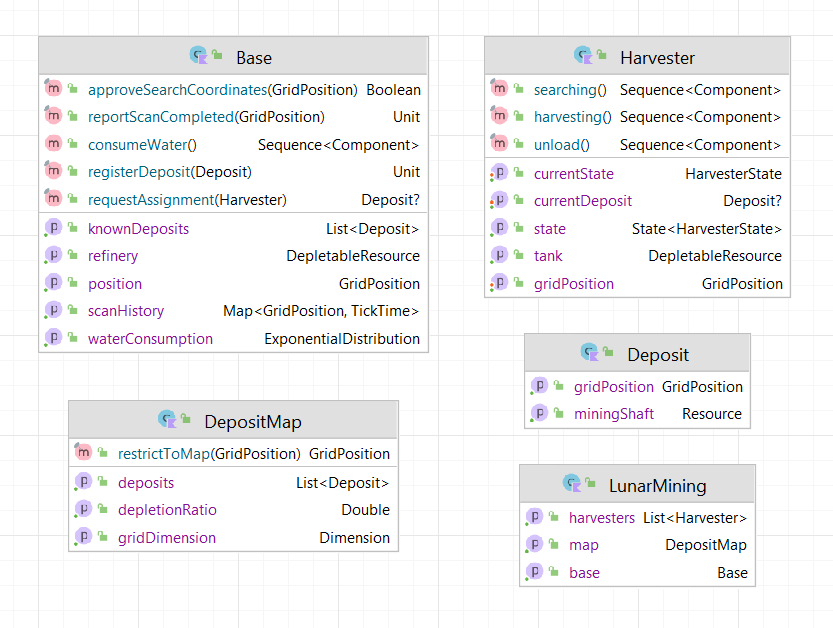
Task: Click the LunarMining class header icon
Action: click(x=572, y=483)
